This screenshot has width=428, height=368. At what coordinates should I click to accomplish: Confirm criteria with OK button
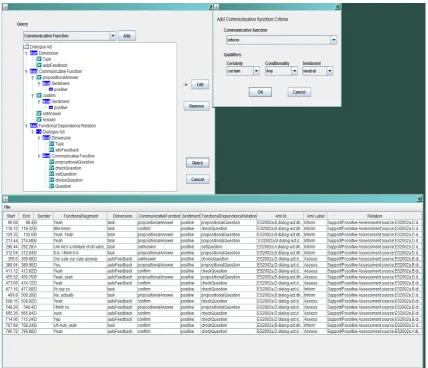click(260, 92)
